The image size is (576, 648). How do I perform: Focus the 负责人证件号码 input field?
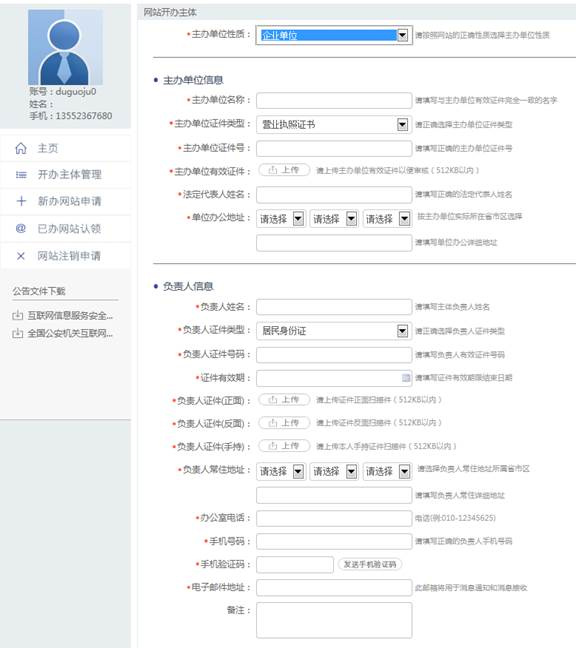(334, 355)
